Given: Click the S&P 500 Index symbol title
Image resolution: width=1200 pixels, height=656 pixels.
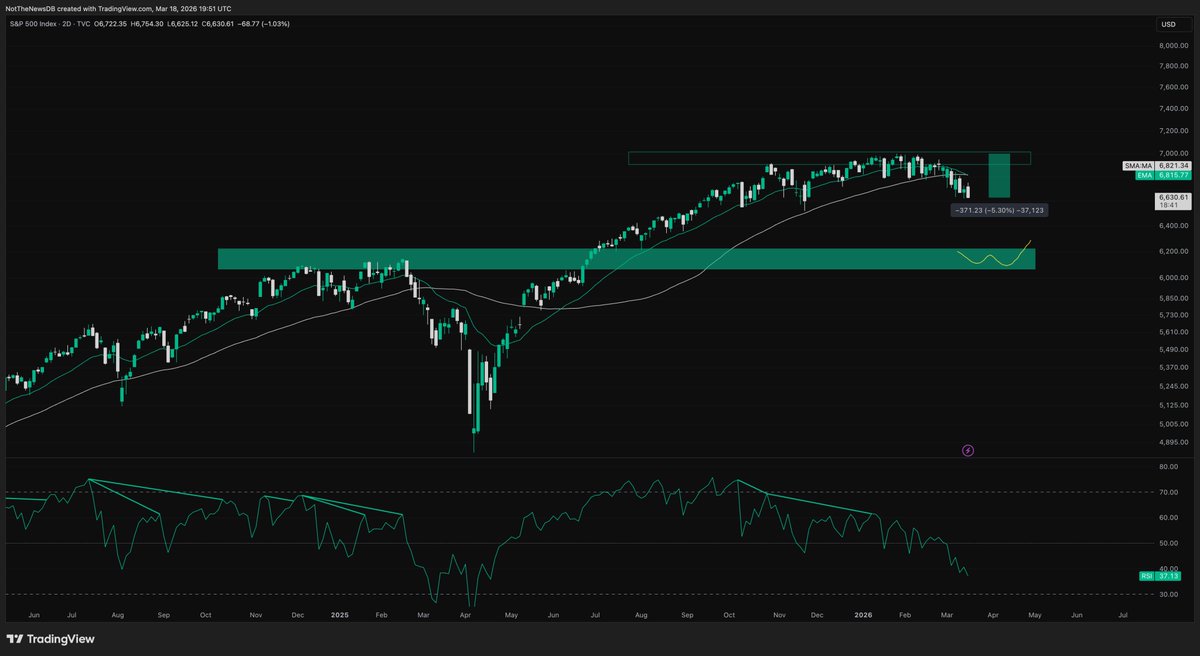Looking at the screenshot, I should [35, 23].
